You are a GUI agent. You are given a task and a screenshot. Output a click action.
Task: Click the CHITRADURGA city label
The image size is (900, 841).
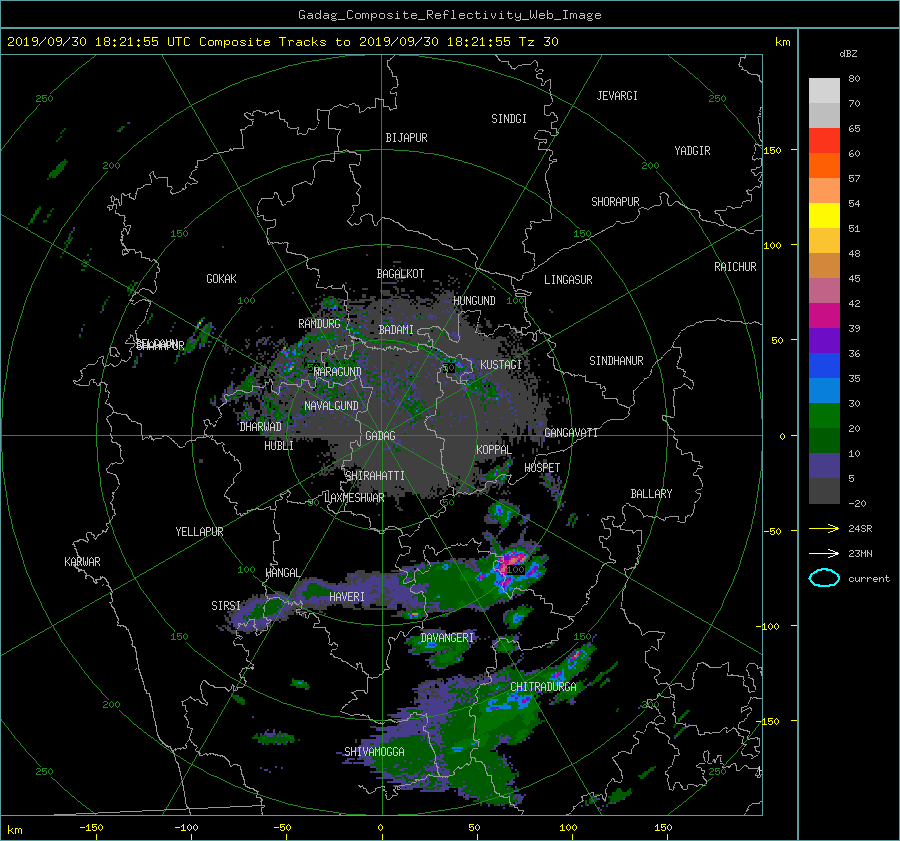(543, 687)
